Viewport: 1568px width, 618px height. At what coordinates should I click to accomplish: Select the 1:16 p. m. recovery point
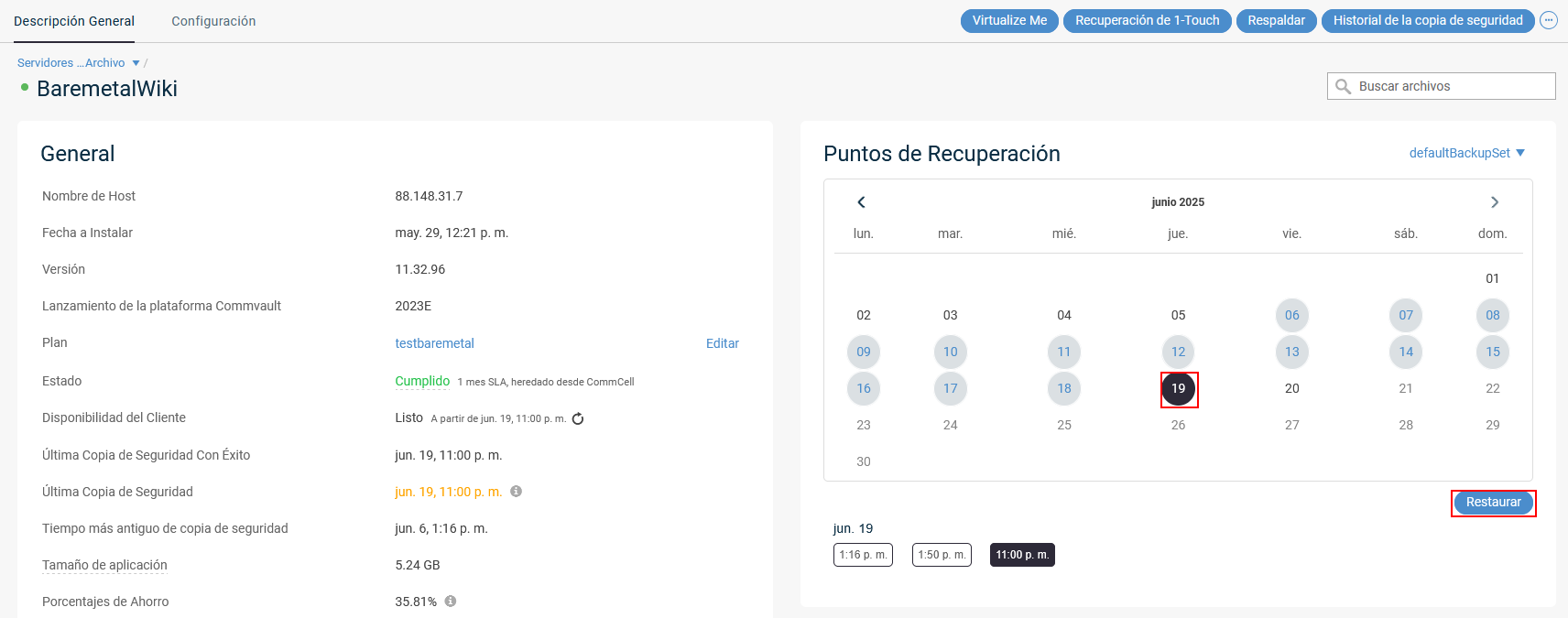(x=863, y=555)
